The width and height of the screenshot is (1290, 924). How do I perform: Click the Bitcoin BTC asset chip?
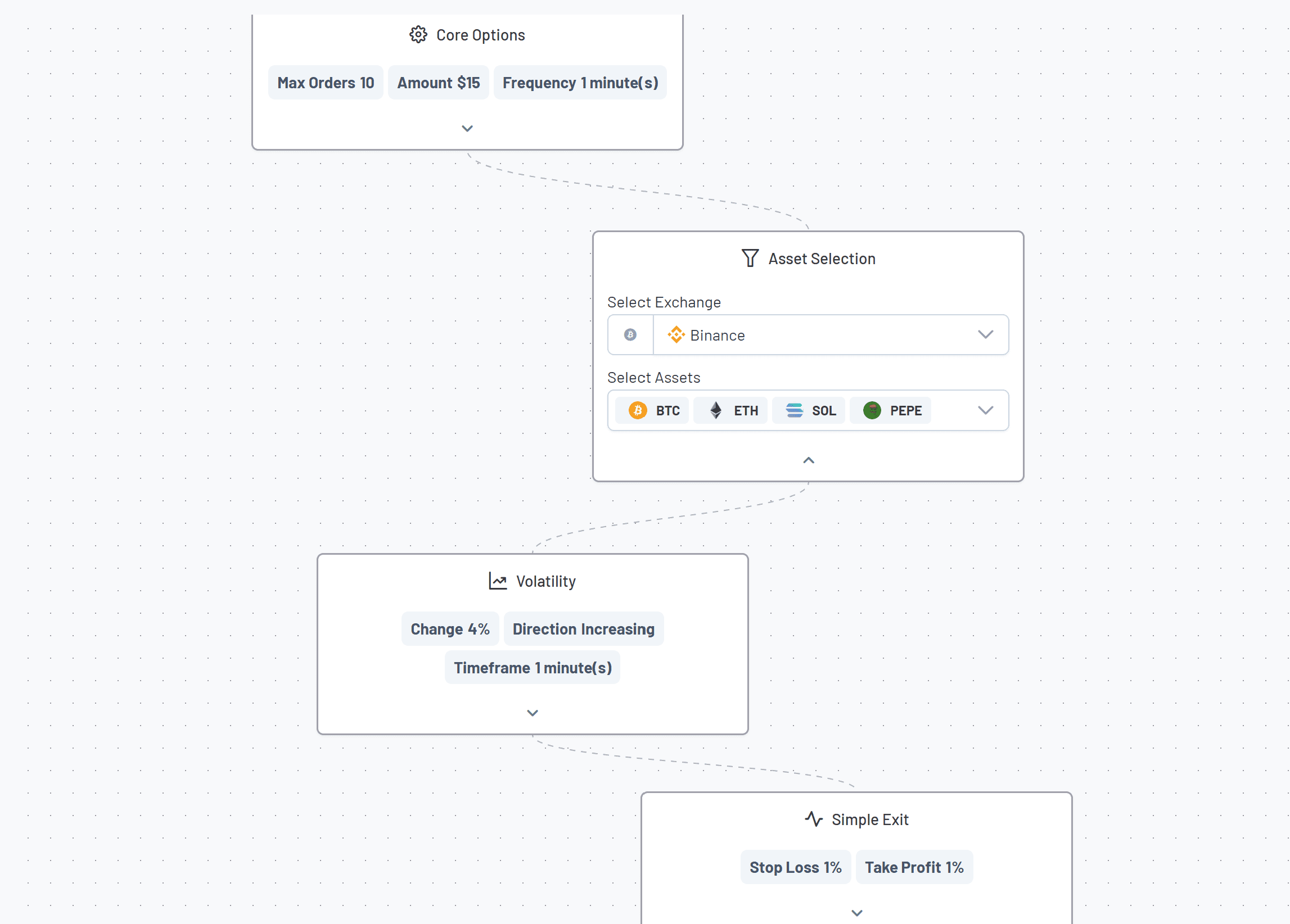point(654,410)
